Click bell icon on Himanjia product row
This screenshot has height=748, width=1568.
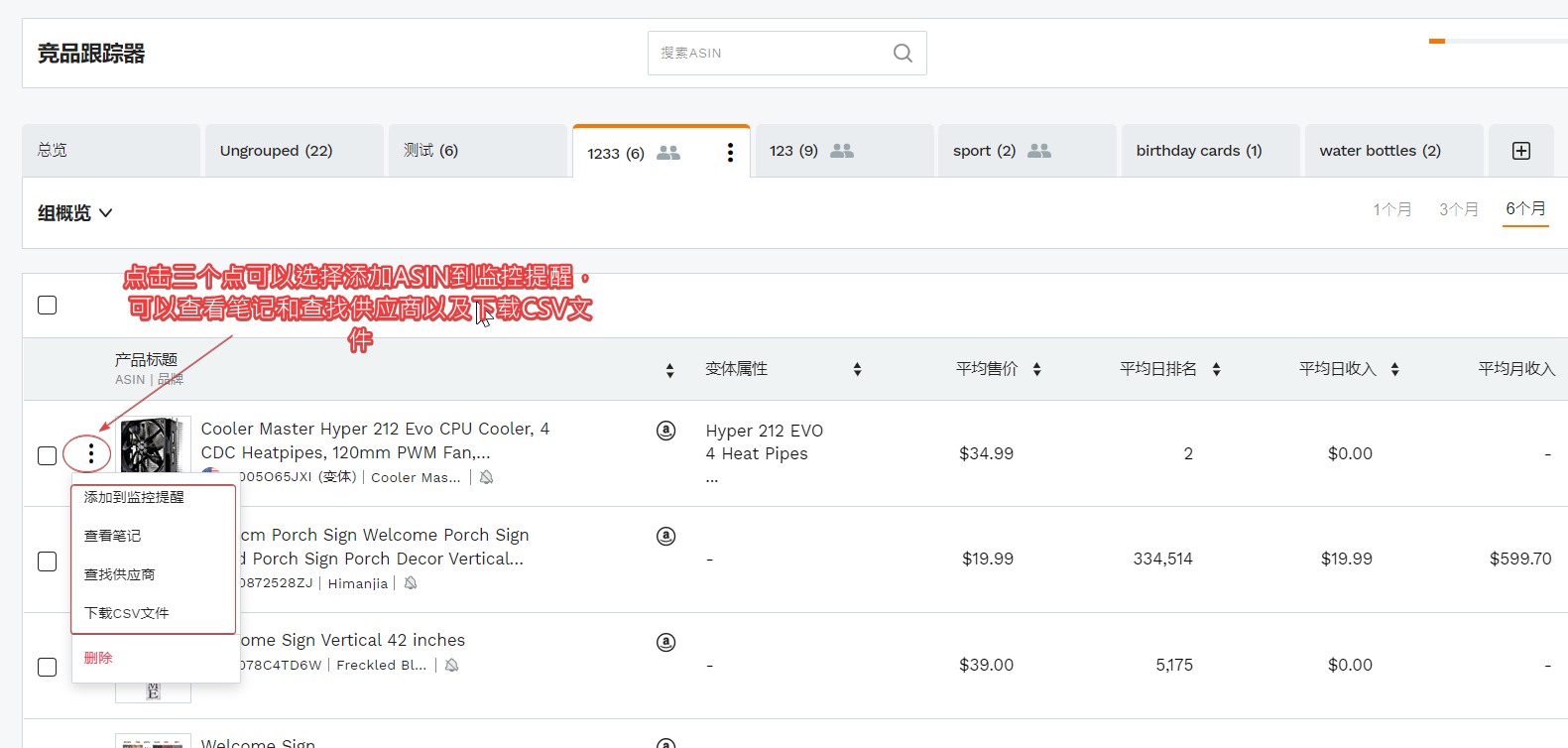tap(411, 583)
